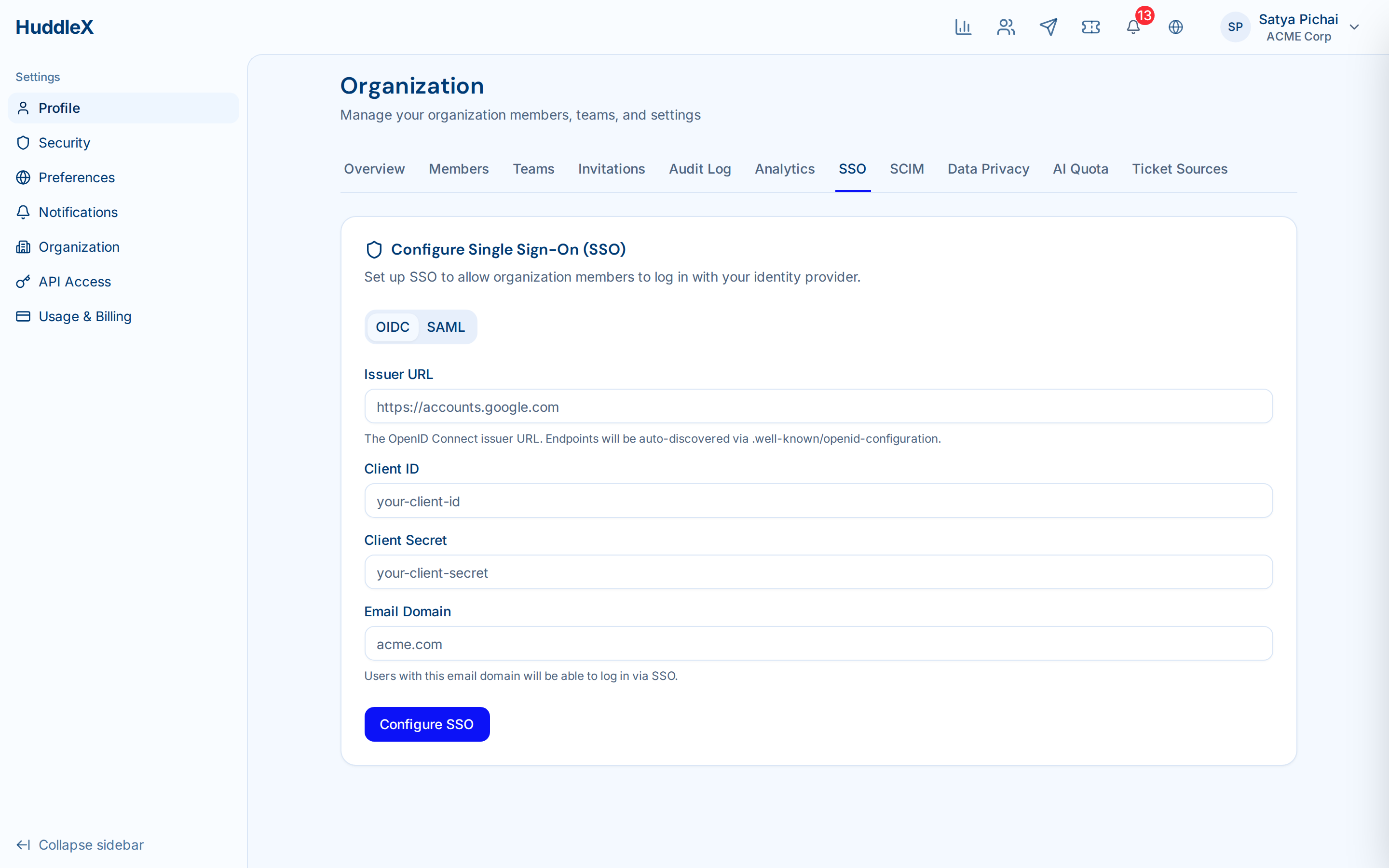
Task: Click the Configure SSO button
Action: [427, 724]
